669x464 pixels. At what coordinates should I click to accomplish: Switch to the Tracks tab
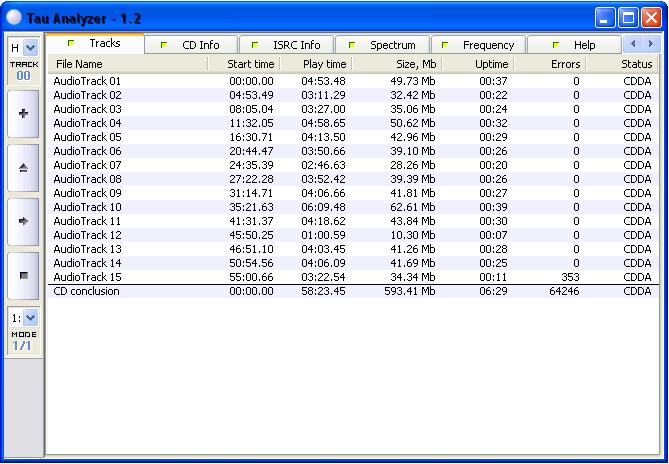(95, 44)
